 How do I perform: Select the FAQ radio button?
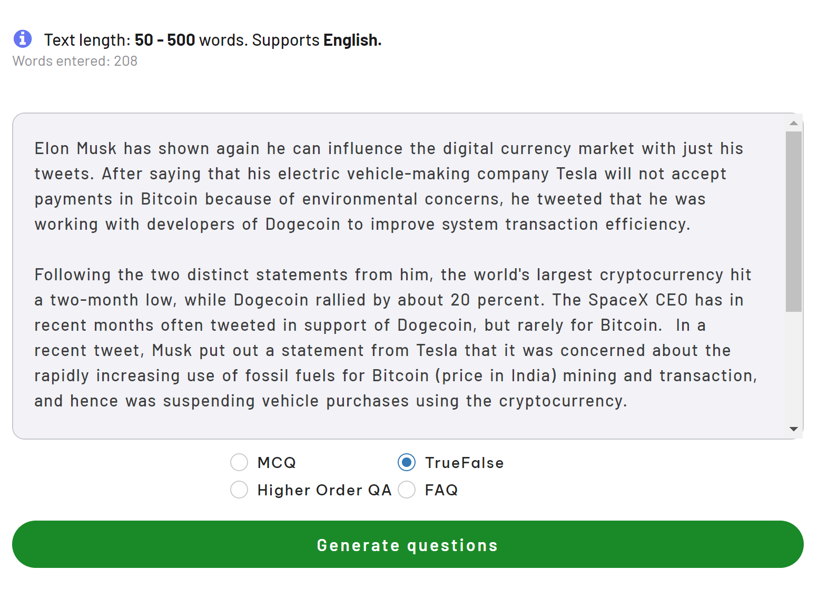point(406,490)
